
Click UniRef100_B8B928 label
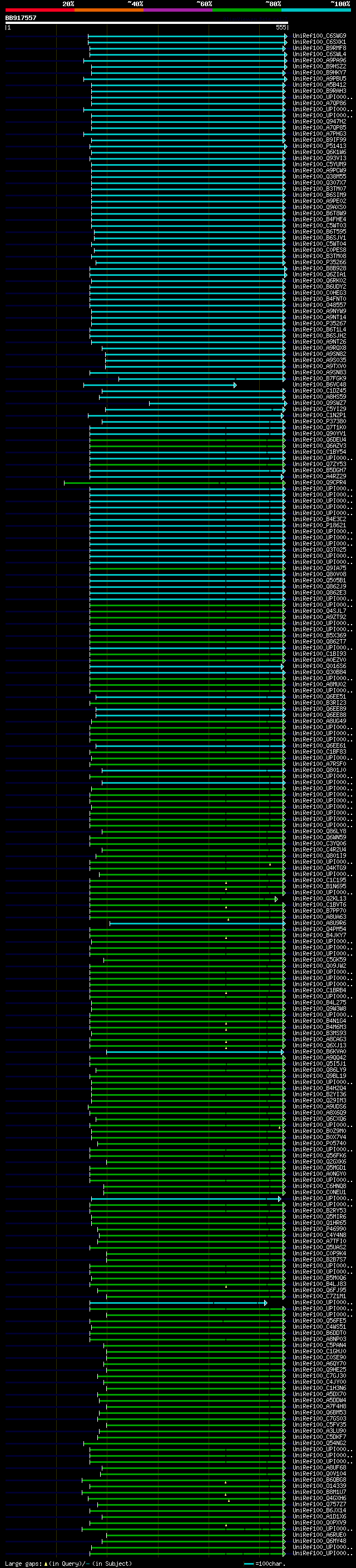319,269
